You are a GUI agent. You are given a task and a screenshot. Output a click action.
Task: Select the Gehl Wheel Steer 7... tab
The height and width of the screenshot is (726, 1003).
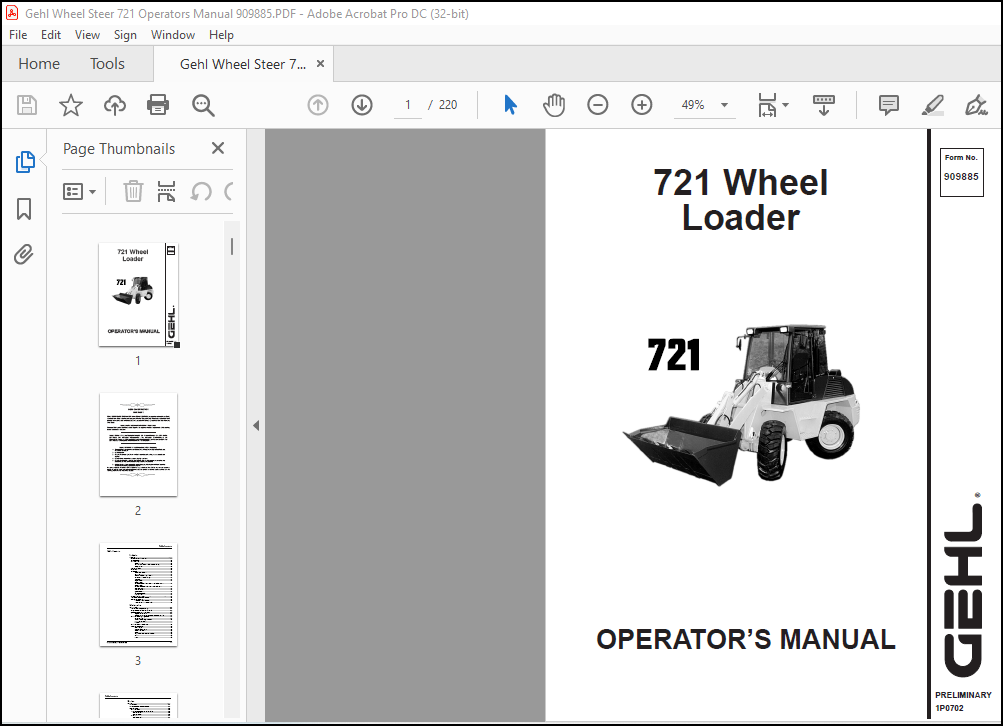click(x=243, y=64)
